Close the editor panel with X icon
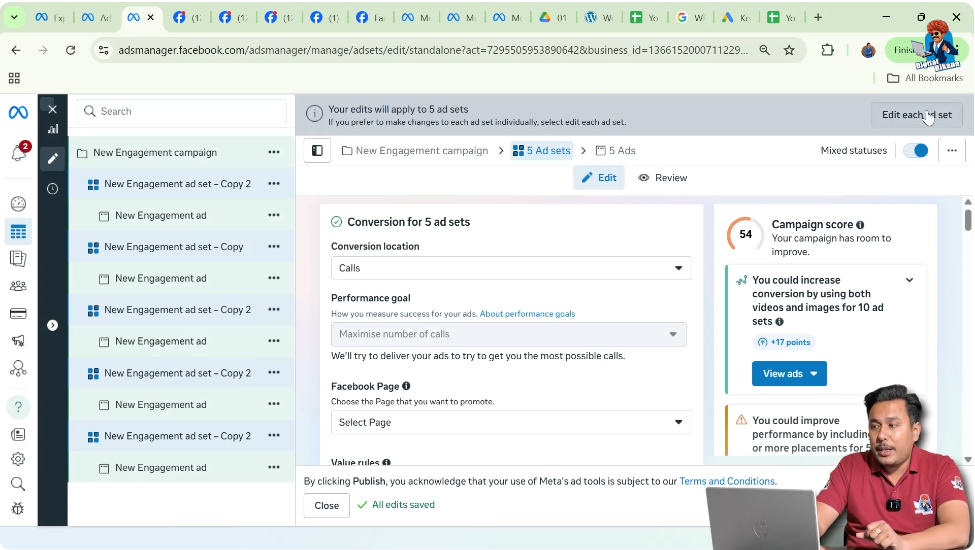The height and width of the screenshot is (550, 975). (52, 109)
